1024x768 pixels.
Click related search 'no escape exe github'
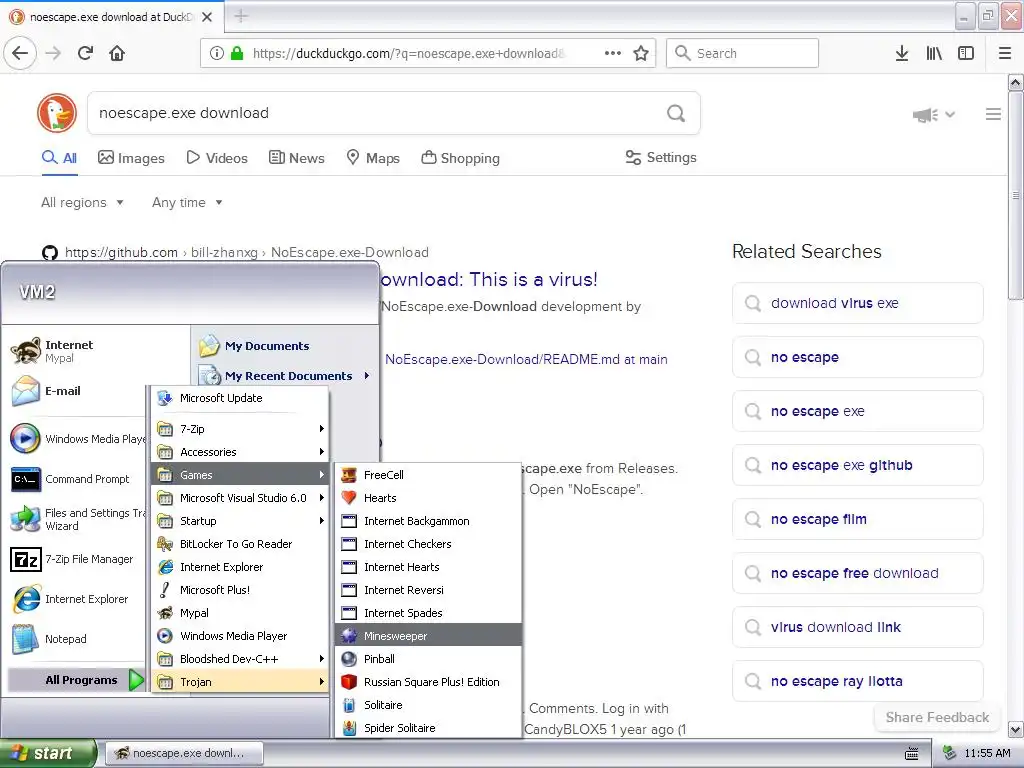857,465
